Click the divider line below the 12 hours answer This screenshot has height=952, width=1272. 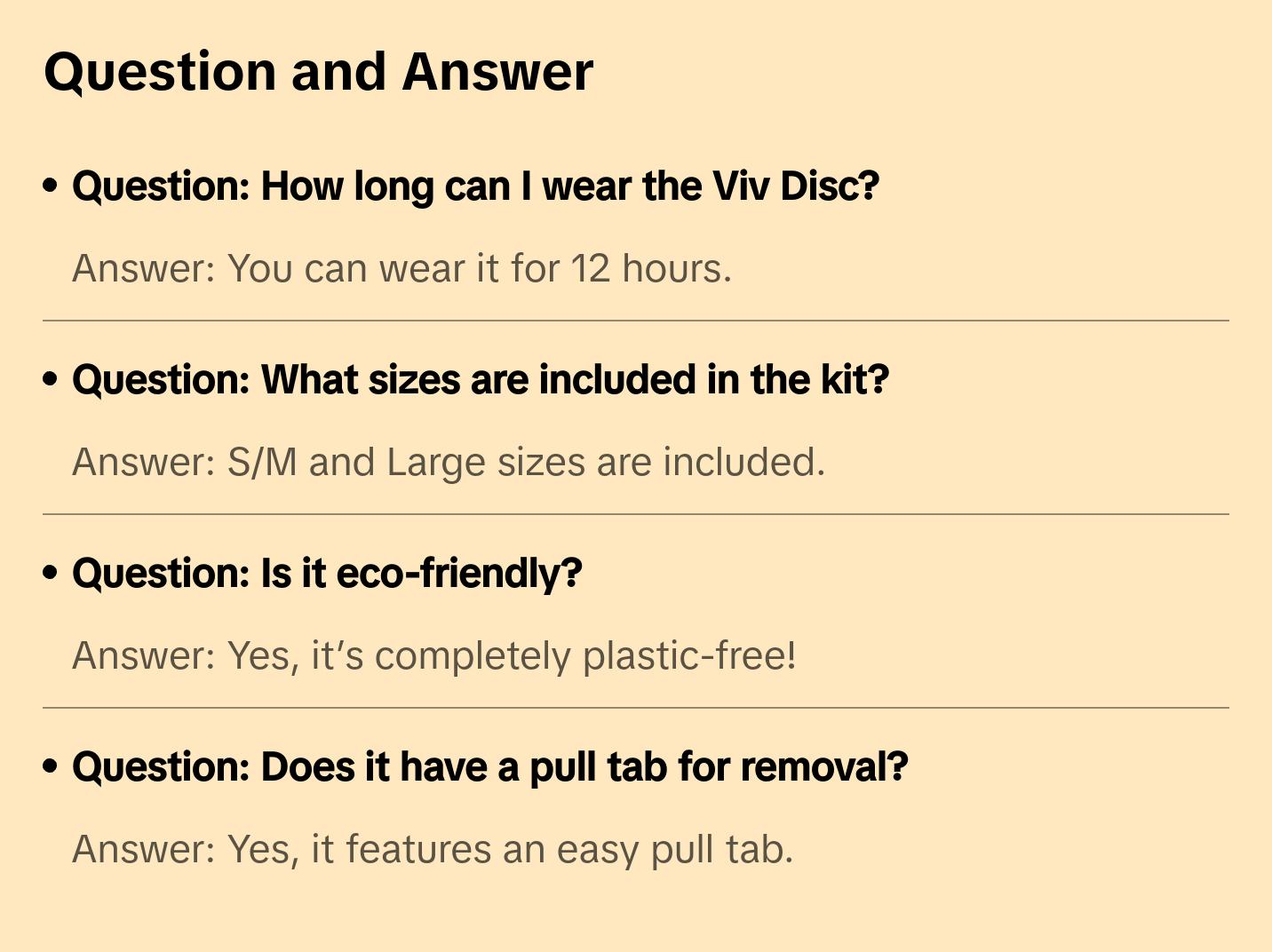(635, 321)
